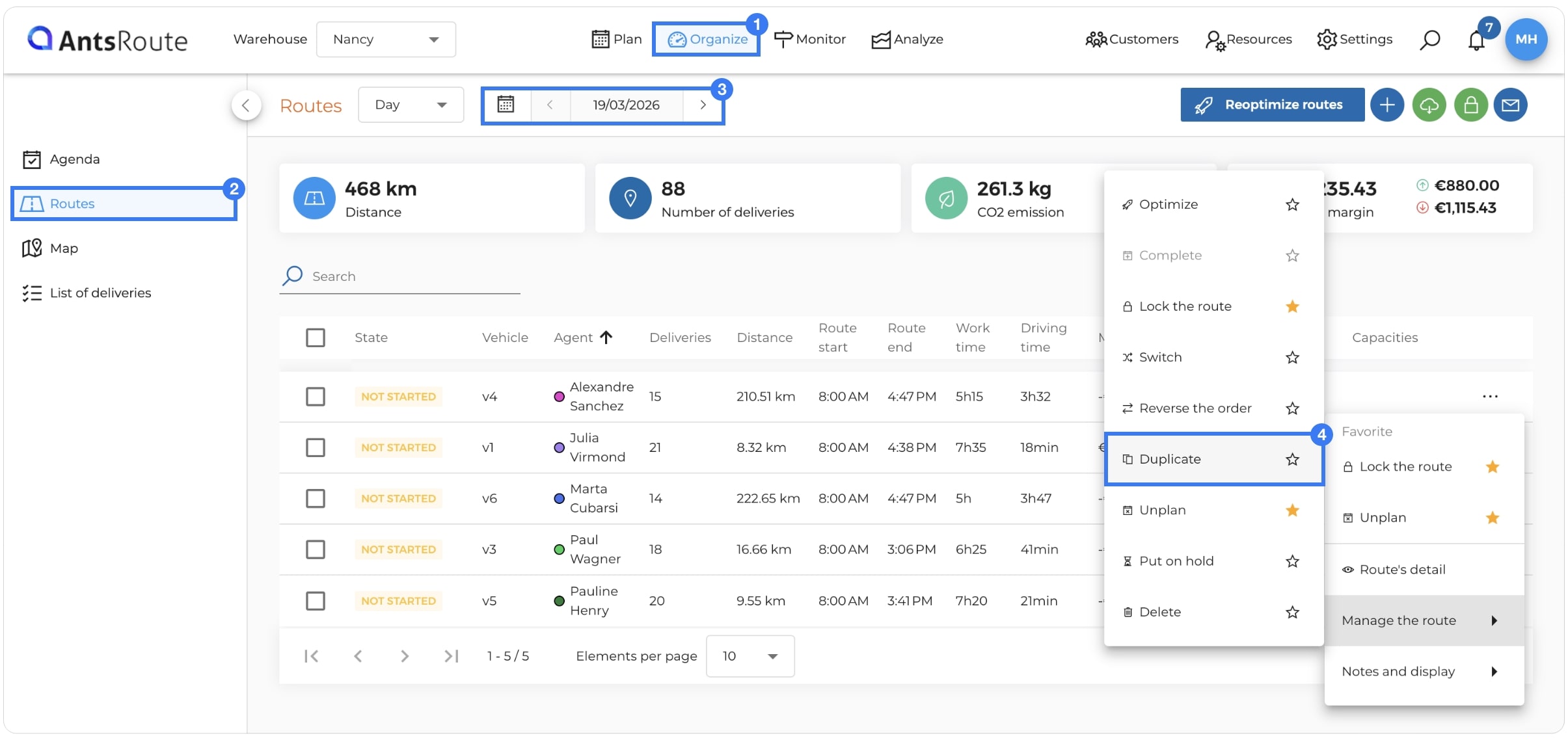Image resolution: width=1568 pixels, height=738 pixels.
Task: Go to last page of the table
Action: pyautogui.click(x=451, y=656)
